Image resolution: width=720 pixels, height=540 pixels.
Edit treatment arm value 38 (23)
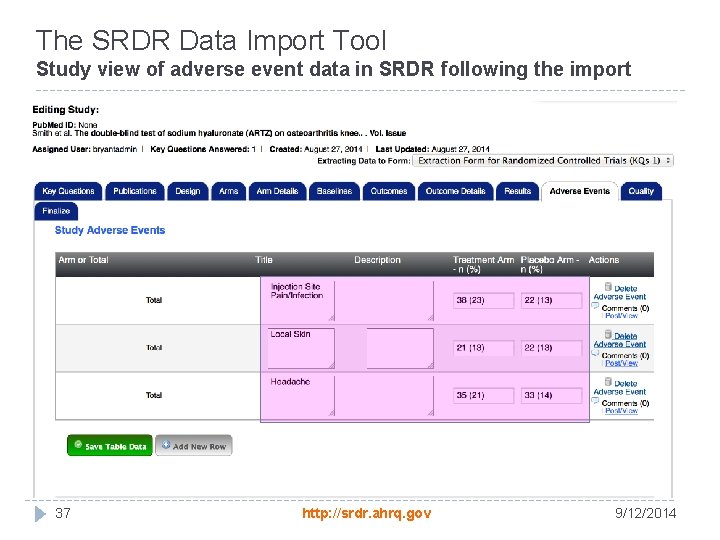(483, 300)
